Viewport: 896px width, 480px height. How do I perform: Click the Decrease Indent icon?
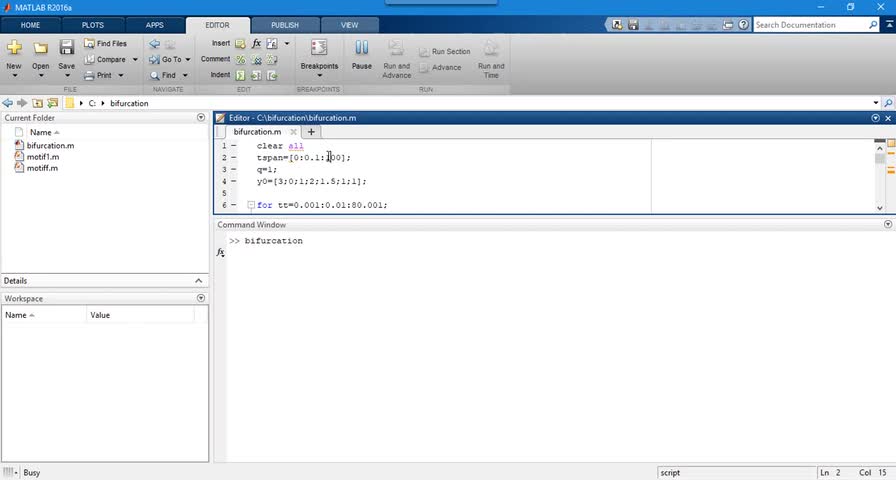272,75
